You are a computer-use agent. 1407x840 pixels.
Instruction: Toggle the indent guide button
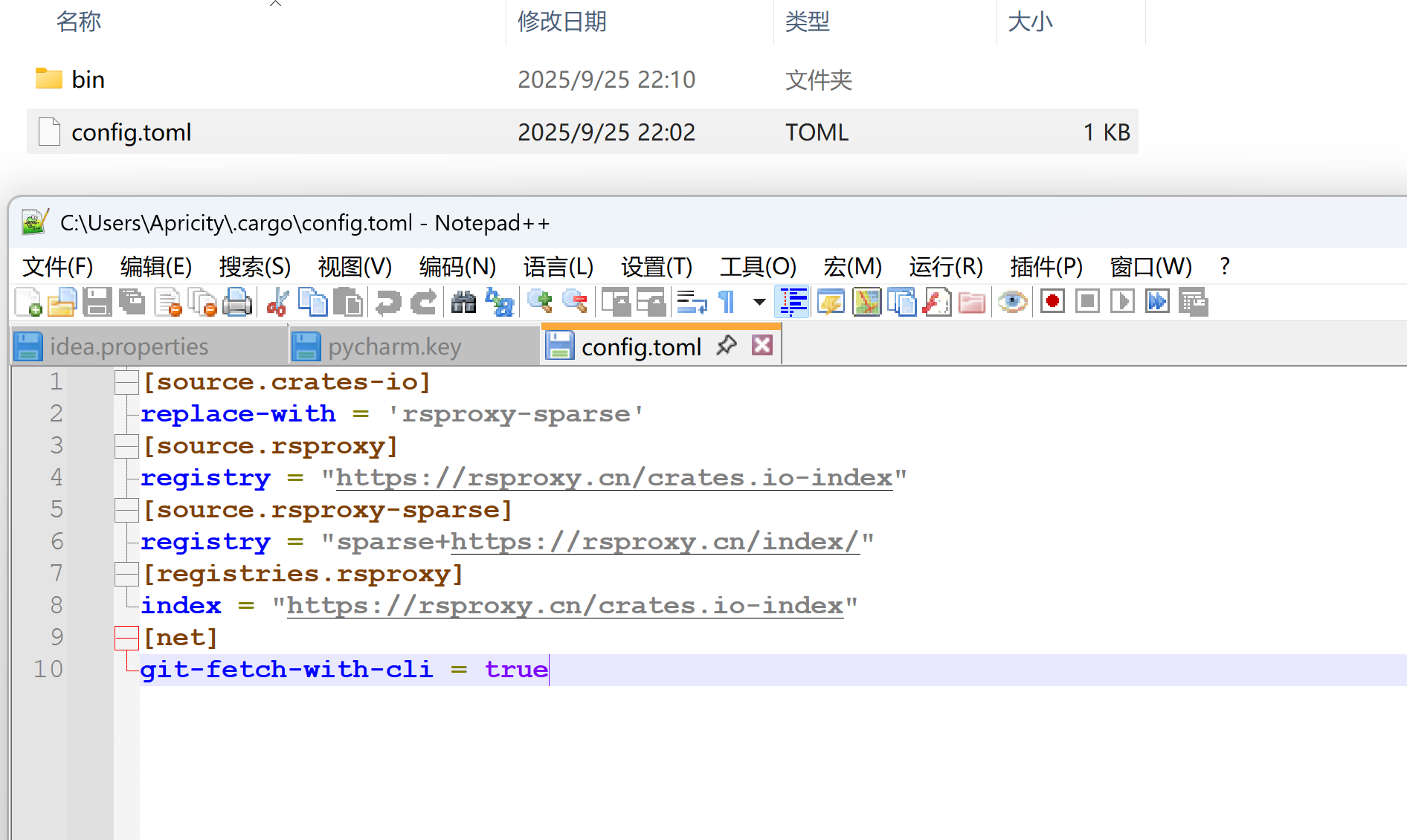tap(793, 302)
